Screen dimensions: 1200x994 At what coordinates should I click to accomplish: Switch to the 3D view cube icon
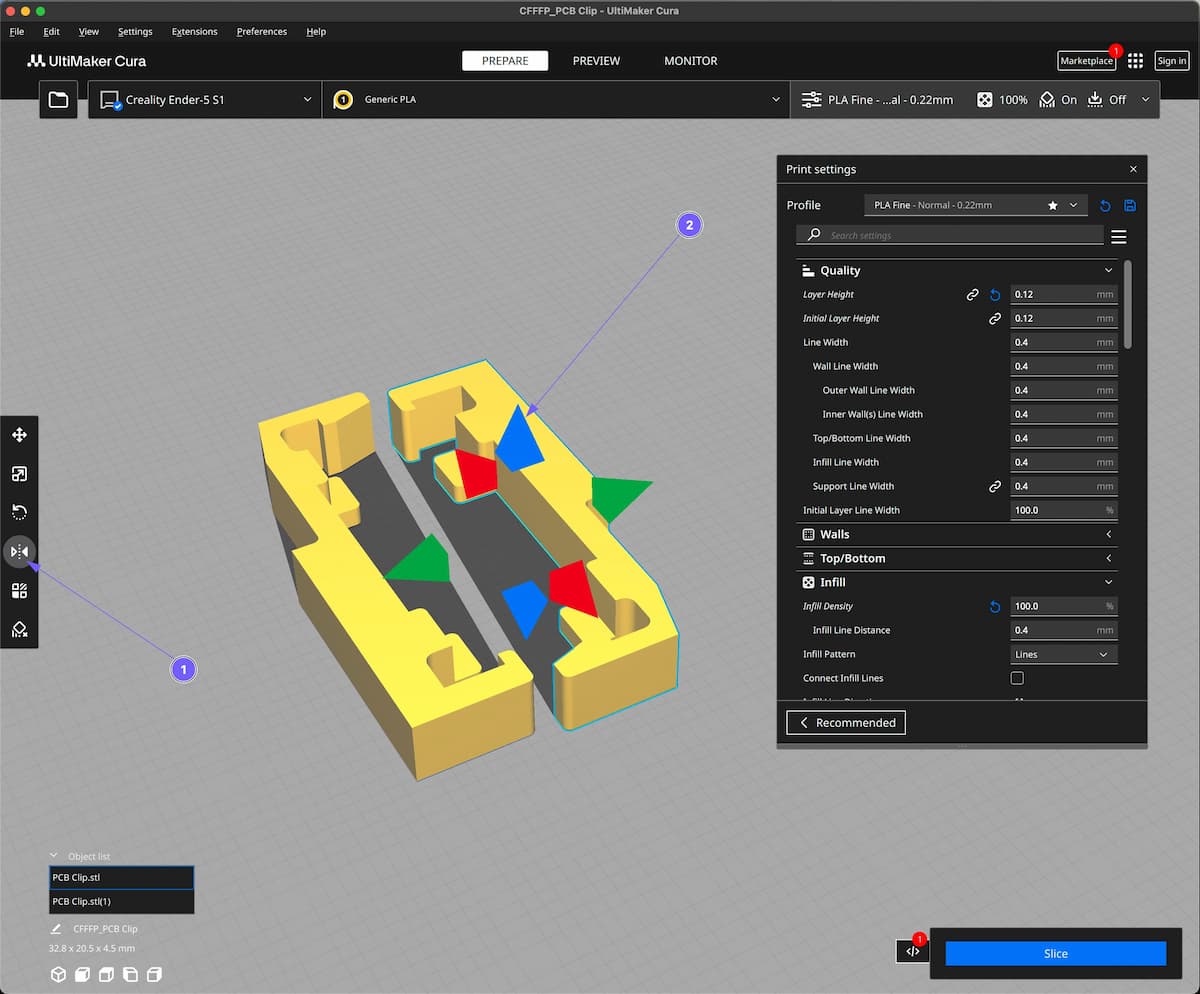click(x=58, y=974)
